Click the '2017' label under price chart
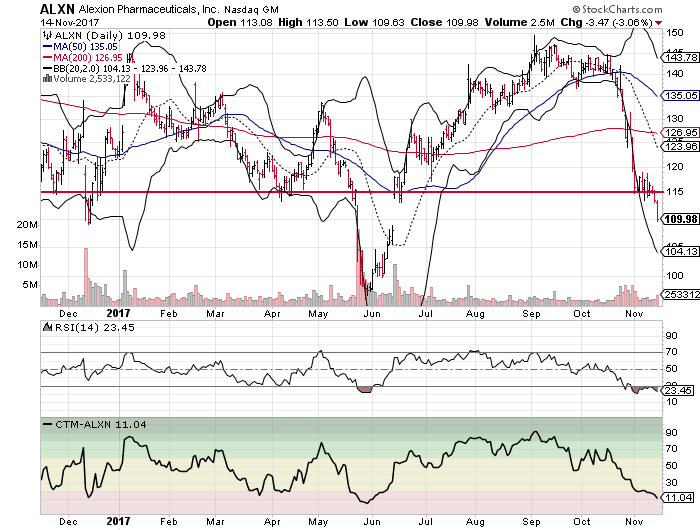This screenshot has width=700, height=530. click(x=118, y=313)
